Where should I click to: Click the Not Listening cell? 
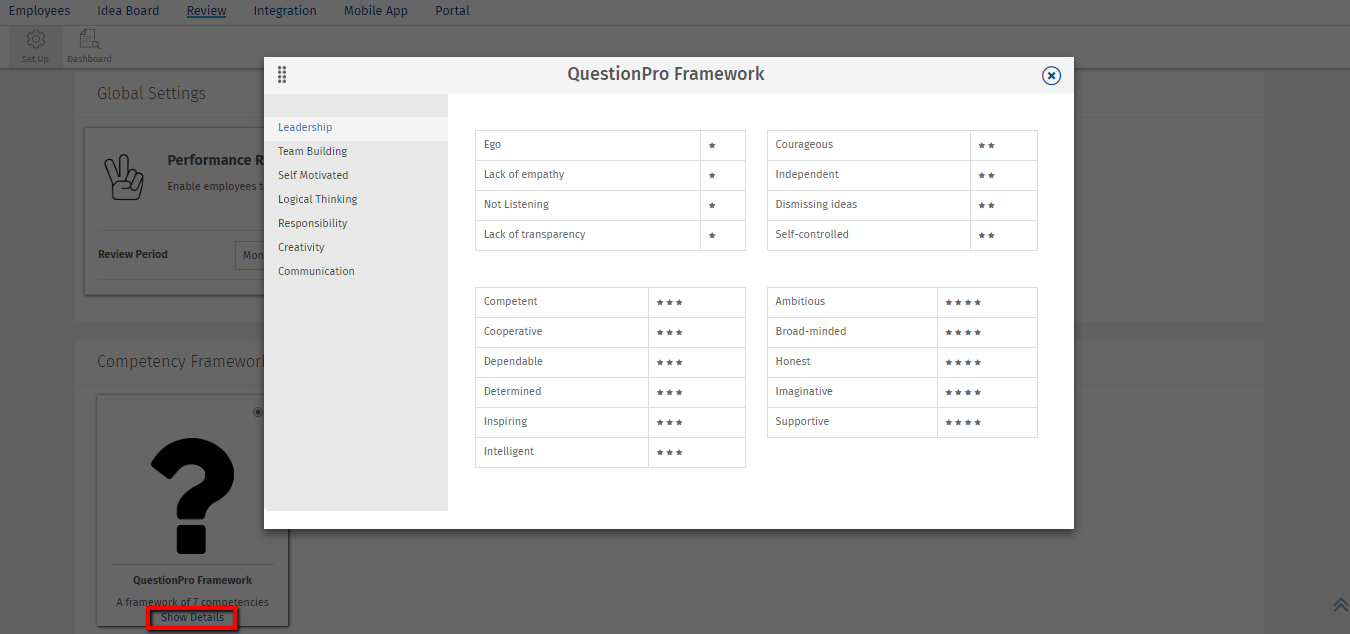click(x=588, y=206)
